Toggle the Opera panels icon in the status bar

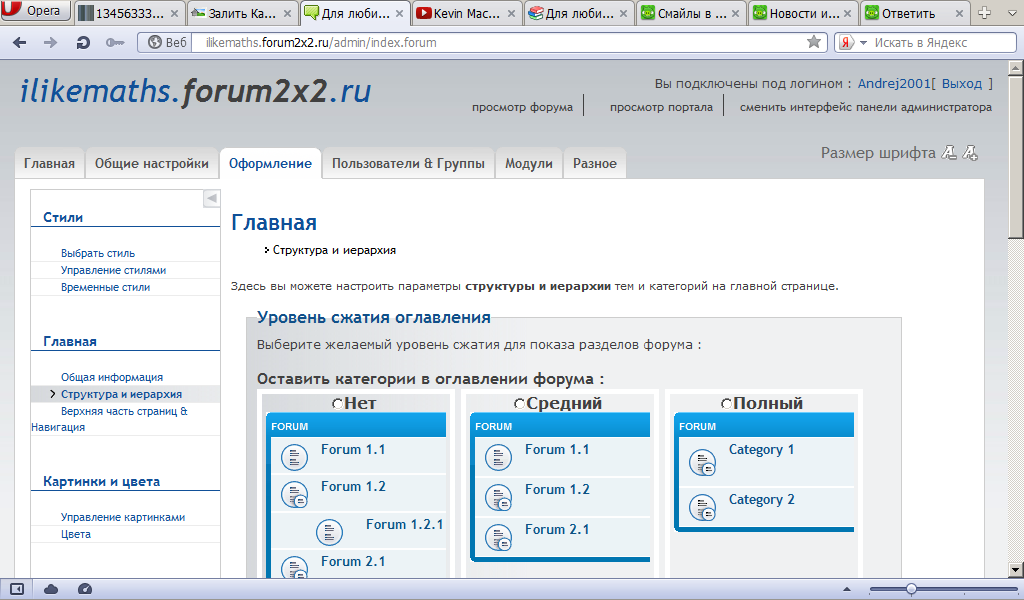point(17,589)
